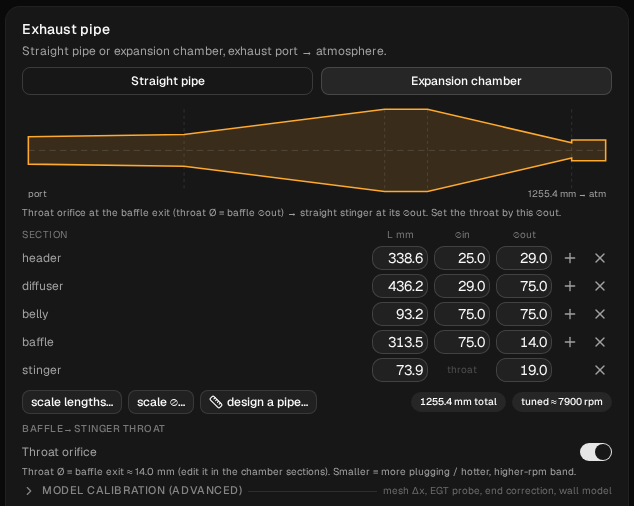Open the design a pipe wizard

(258, 402)
